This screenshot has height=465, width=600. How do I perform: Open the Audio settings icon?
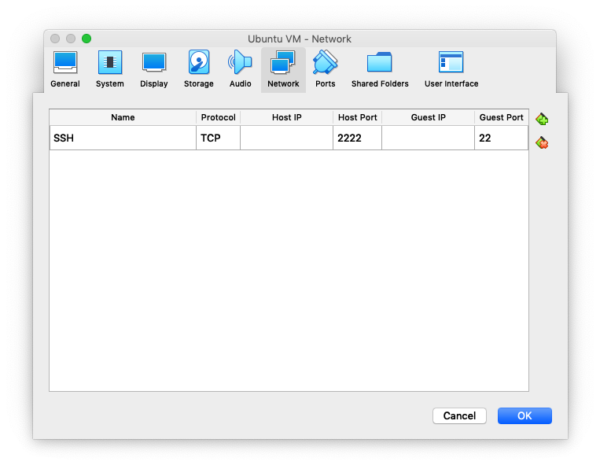[x=240, y=70]
